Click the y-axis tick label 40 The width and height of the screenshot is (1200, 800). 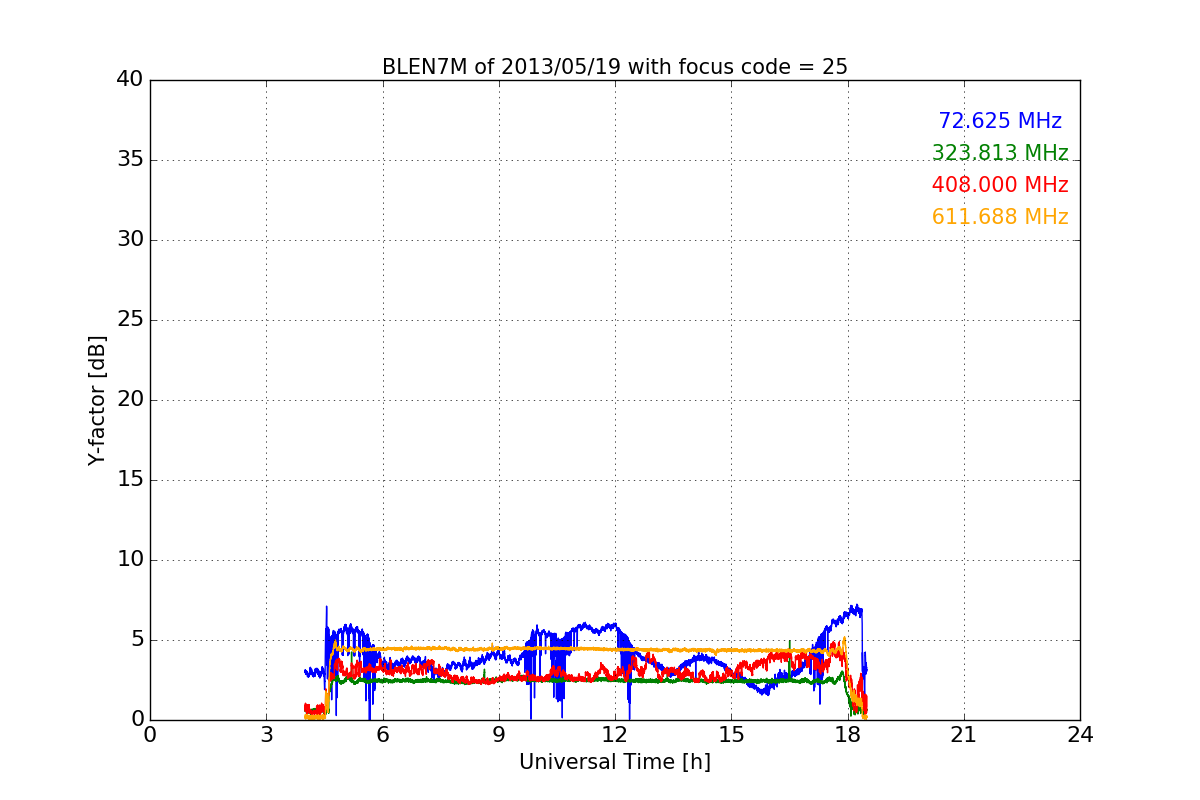(130, 80)
